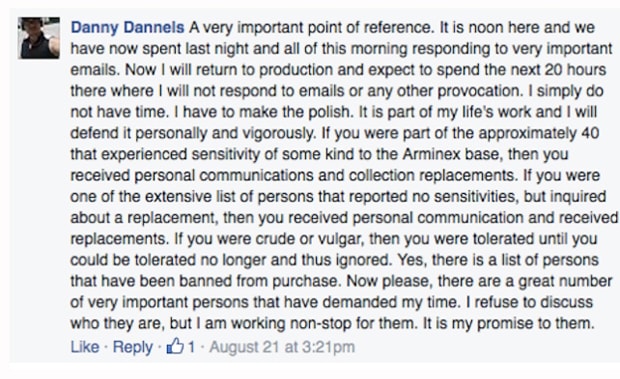Click the thumbs-up icon beside the count
Screen dimensions: 620x379
pos(175,346)
